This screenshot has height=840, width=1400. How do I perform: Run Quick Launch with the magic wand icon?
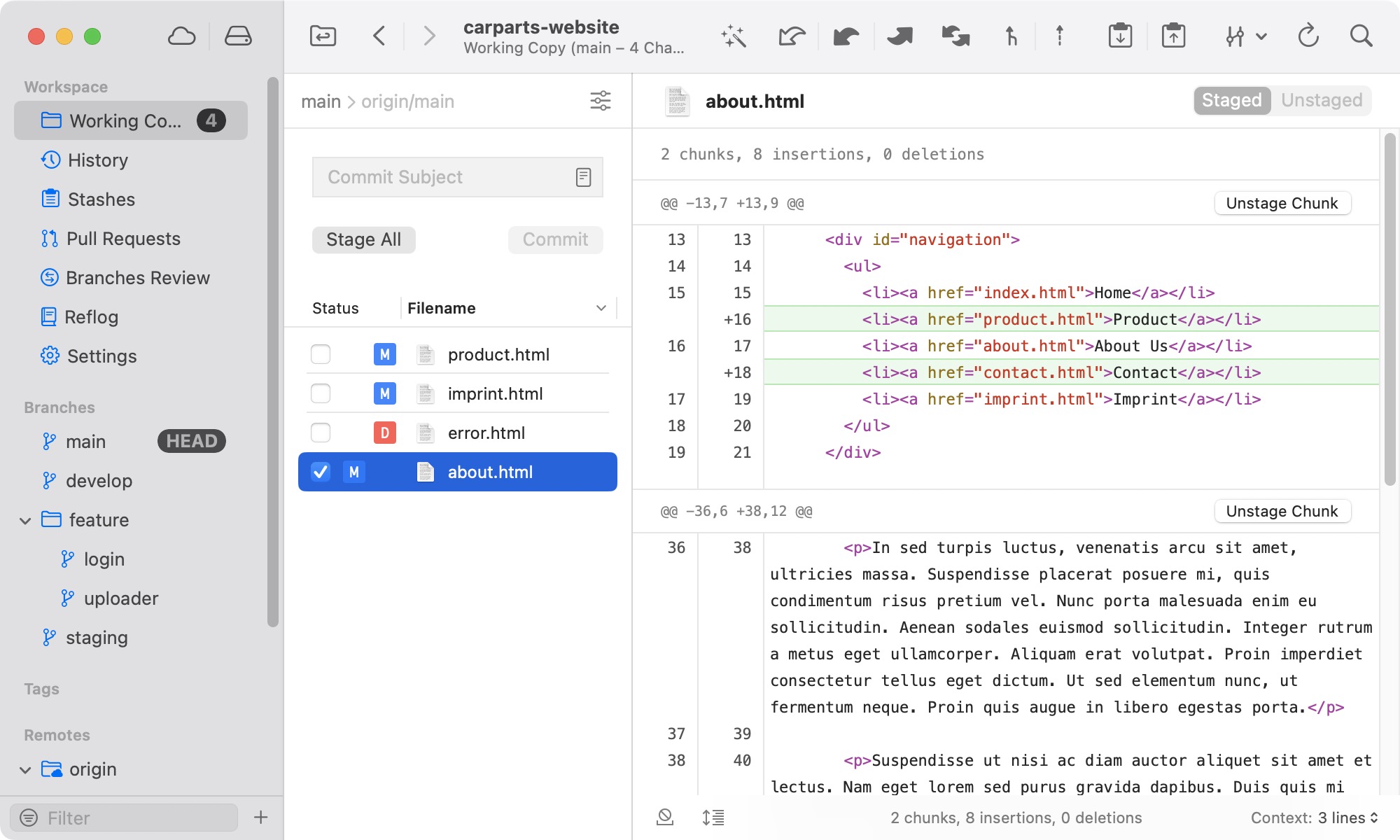(x=732, y=36)
